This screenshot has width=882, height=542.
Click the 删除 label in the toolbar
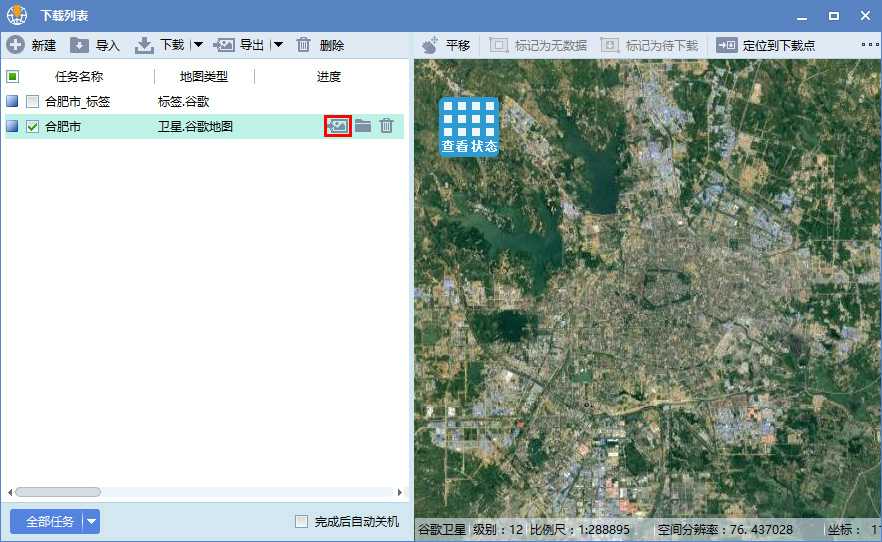(332, 46)
